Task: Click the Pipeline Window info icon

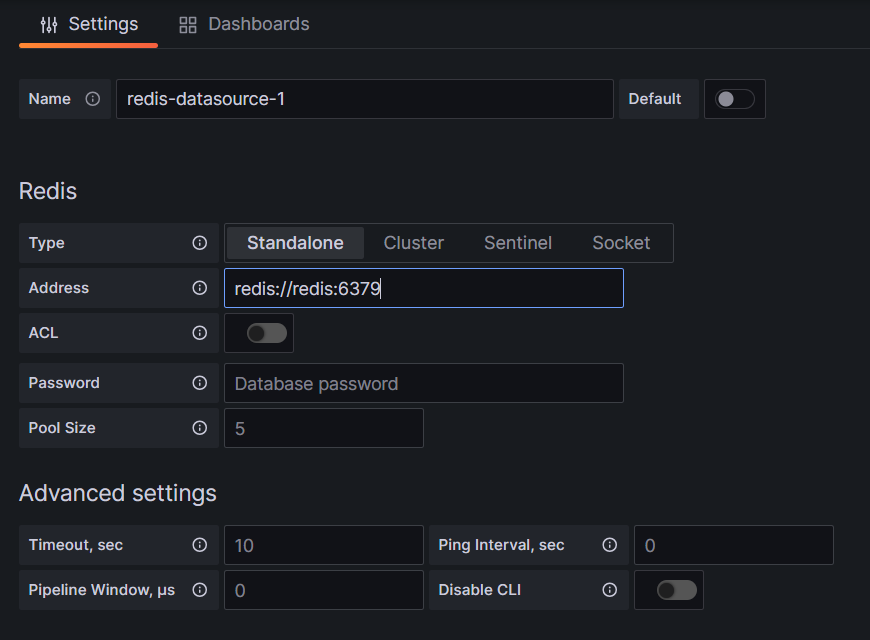Action: point(199,590)
